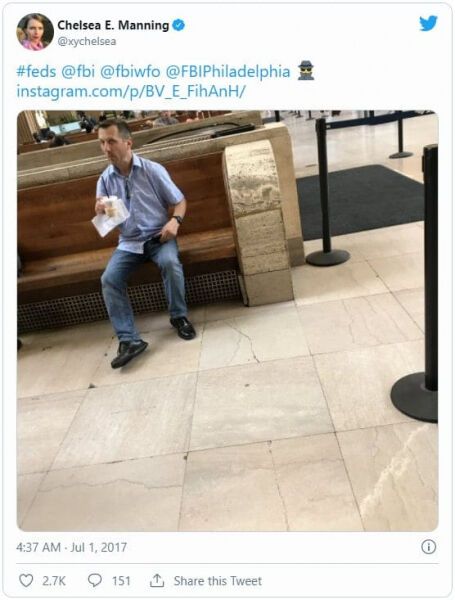
Task: Open replies via speech bubble icon
Action: (95, 580)
